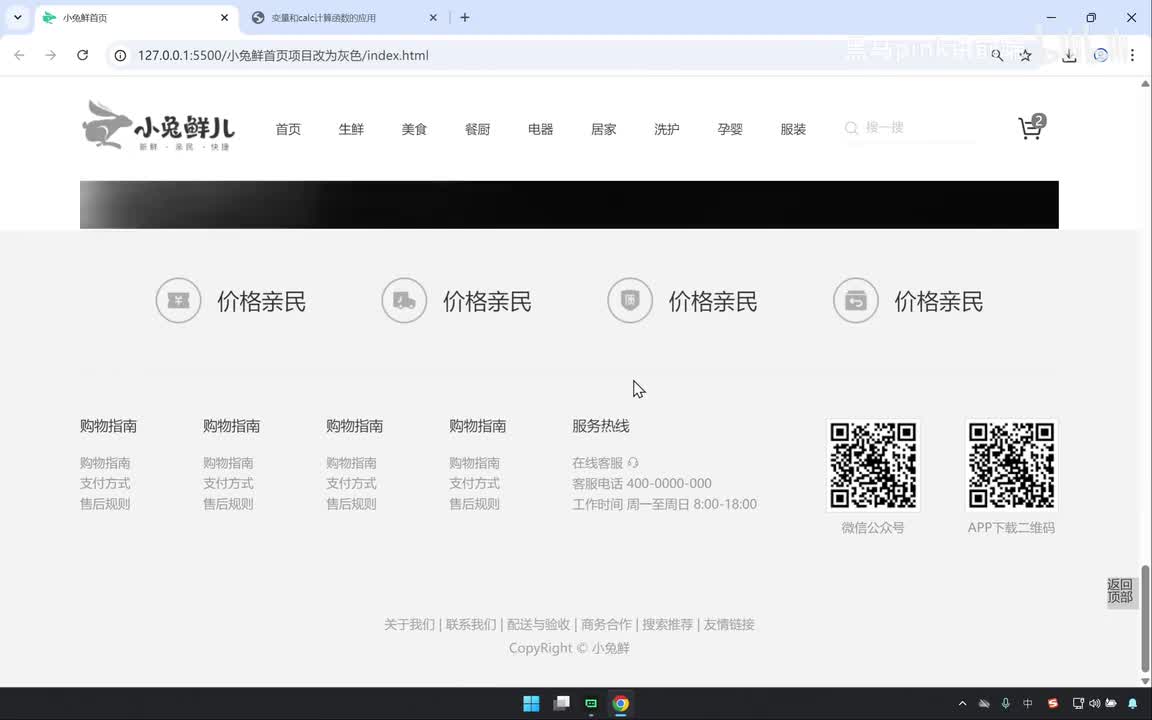The image size is (1152, 720).
Task: Switch to the 小兔鲜首页 tab
Action: 137,18
